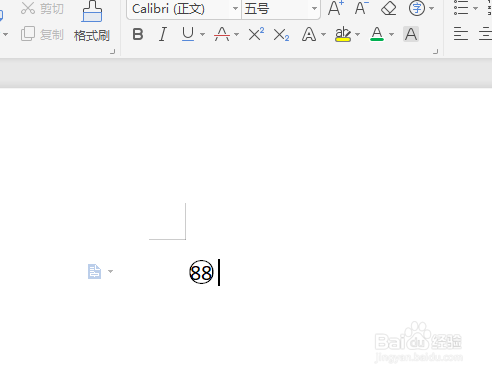Apply green font color

point(377,34)
